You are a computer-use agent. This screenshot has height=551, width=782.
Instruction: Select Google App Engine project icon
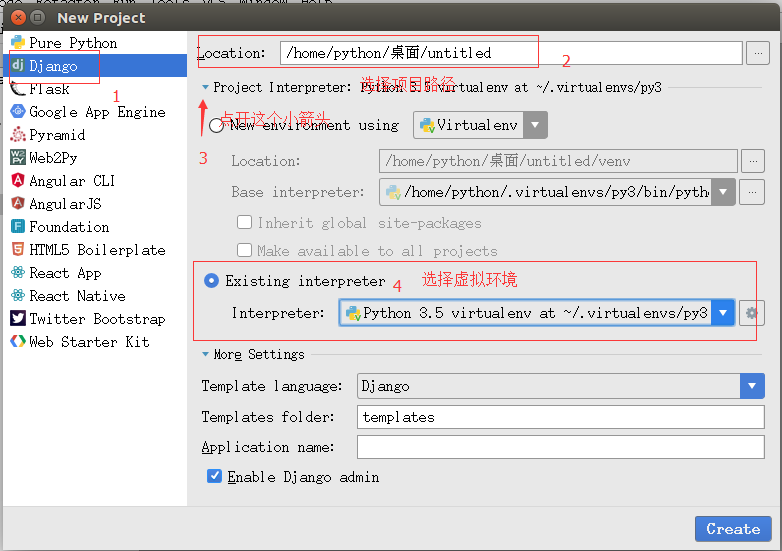(18, 112)
